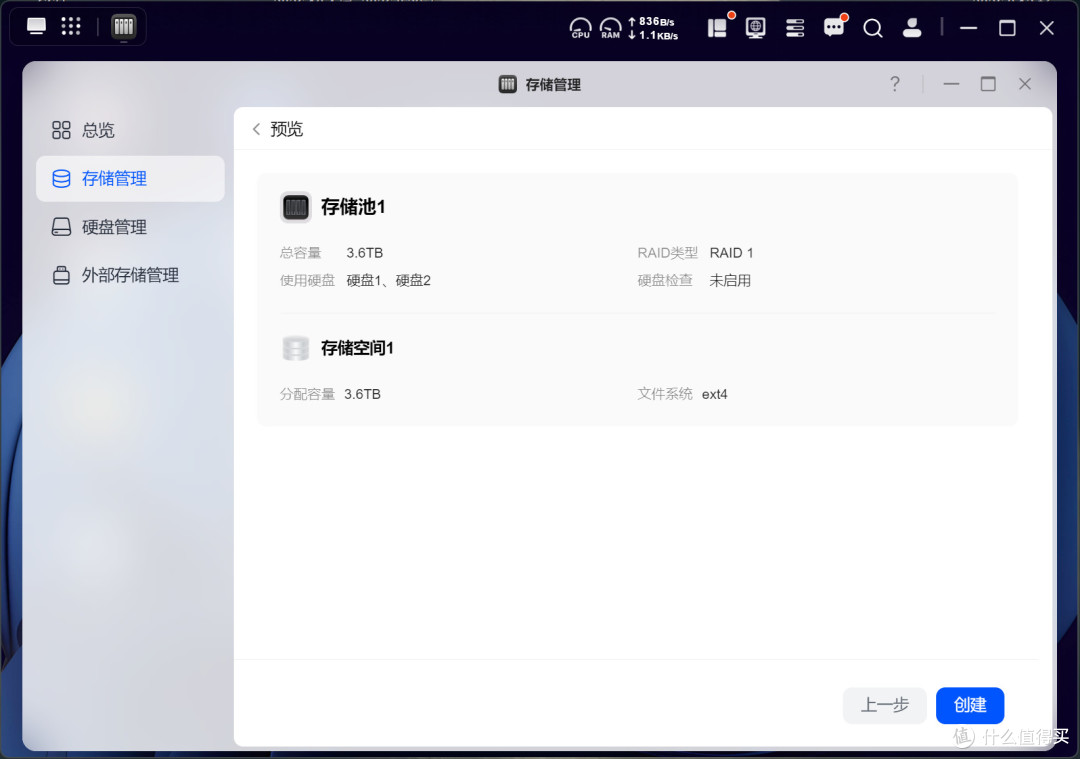
Task: Click the 存储空间1 heading
Action: click(357, 348)
